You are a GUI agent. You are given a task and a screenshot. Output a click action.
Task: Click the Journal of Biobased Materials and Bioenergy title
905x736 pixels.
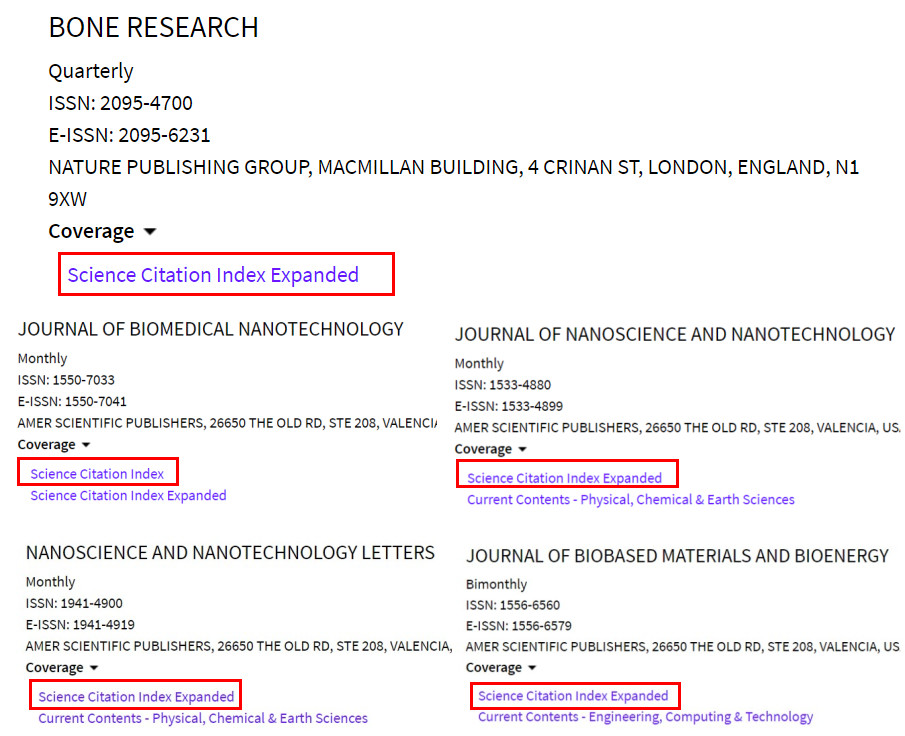[x=677, y=555]
